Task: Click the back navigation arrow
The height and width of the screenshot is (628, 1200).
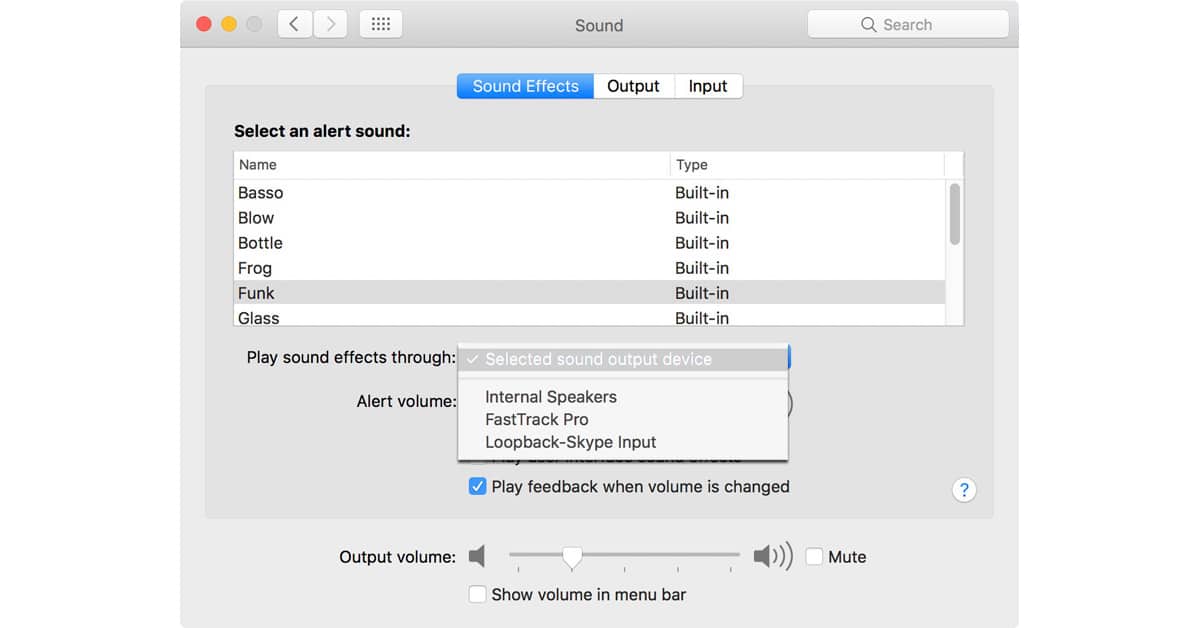Action: [x=294, y=25]
